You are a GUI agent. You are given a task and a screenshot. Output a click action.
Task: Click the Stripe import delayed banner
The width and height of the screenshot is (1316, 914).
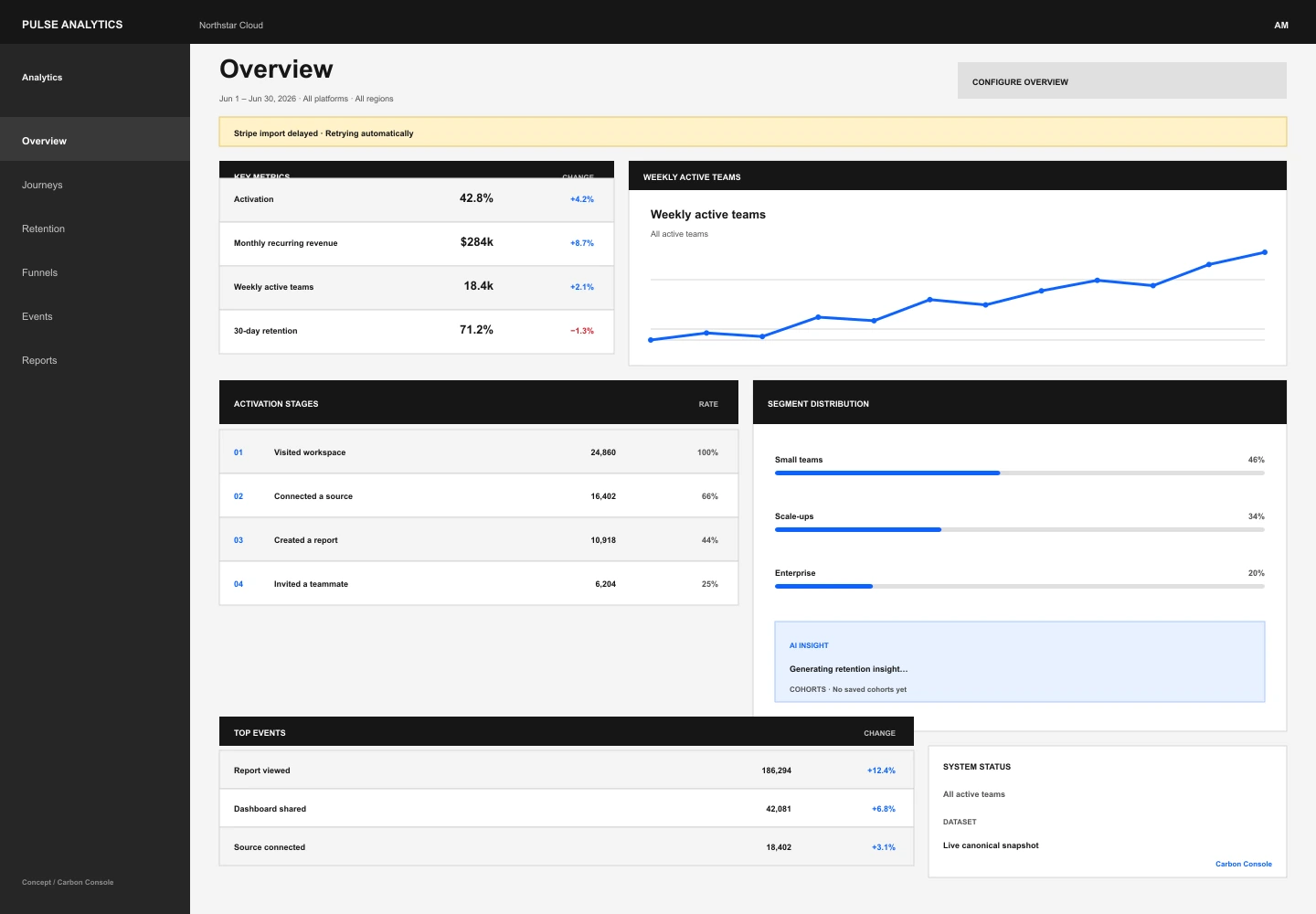753,132
